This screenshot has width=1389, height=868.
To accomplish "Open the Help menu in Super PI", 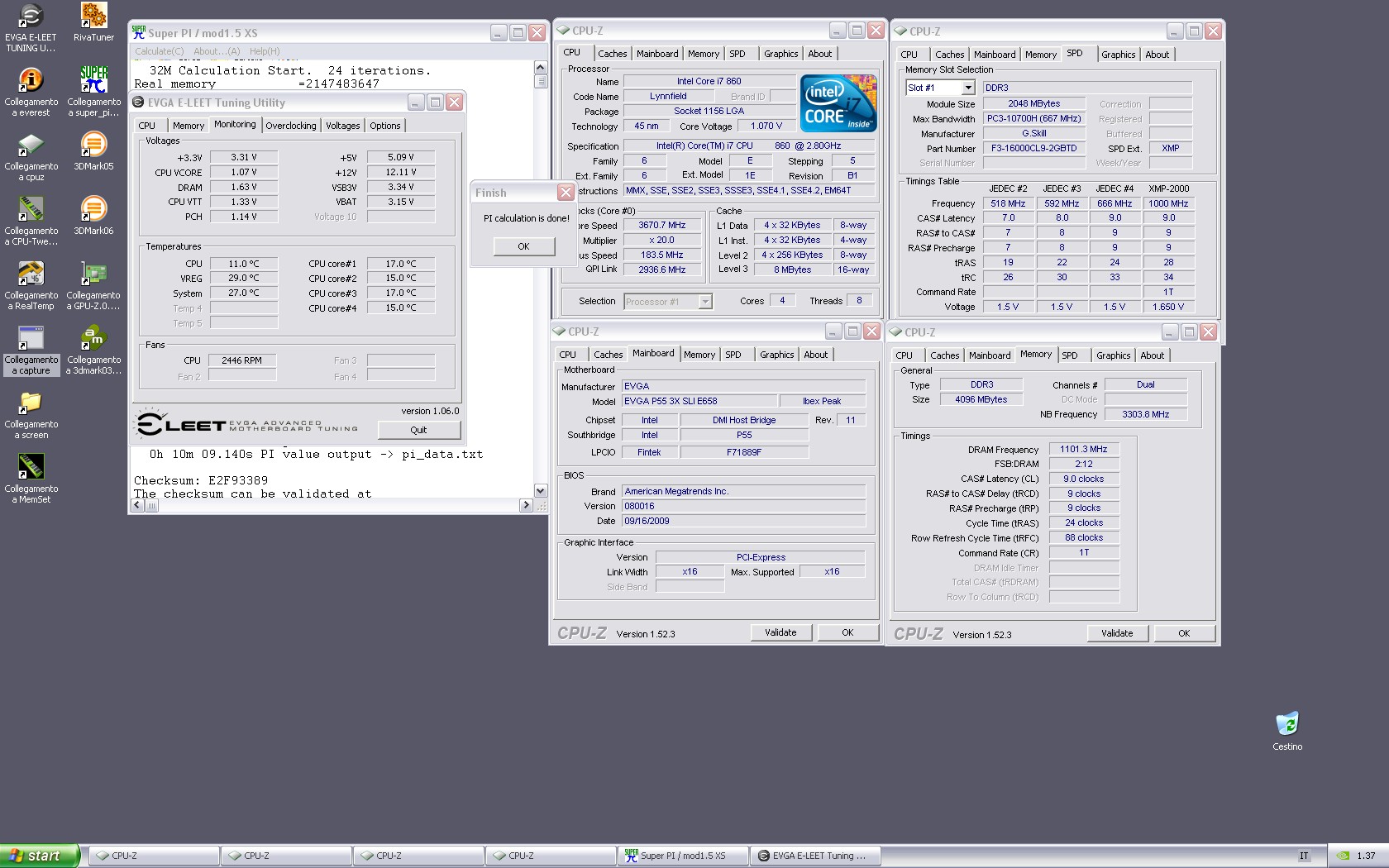I will click(x=265, y=51).
